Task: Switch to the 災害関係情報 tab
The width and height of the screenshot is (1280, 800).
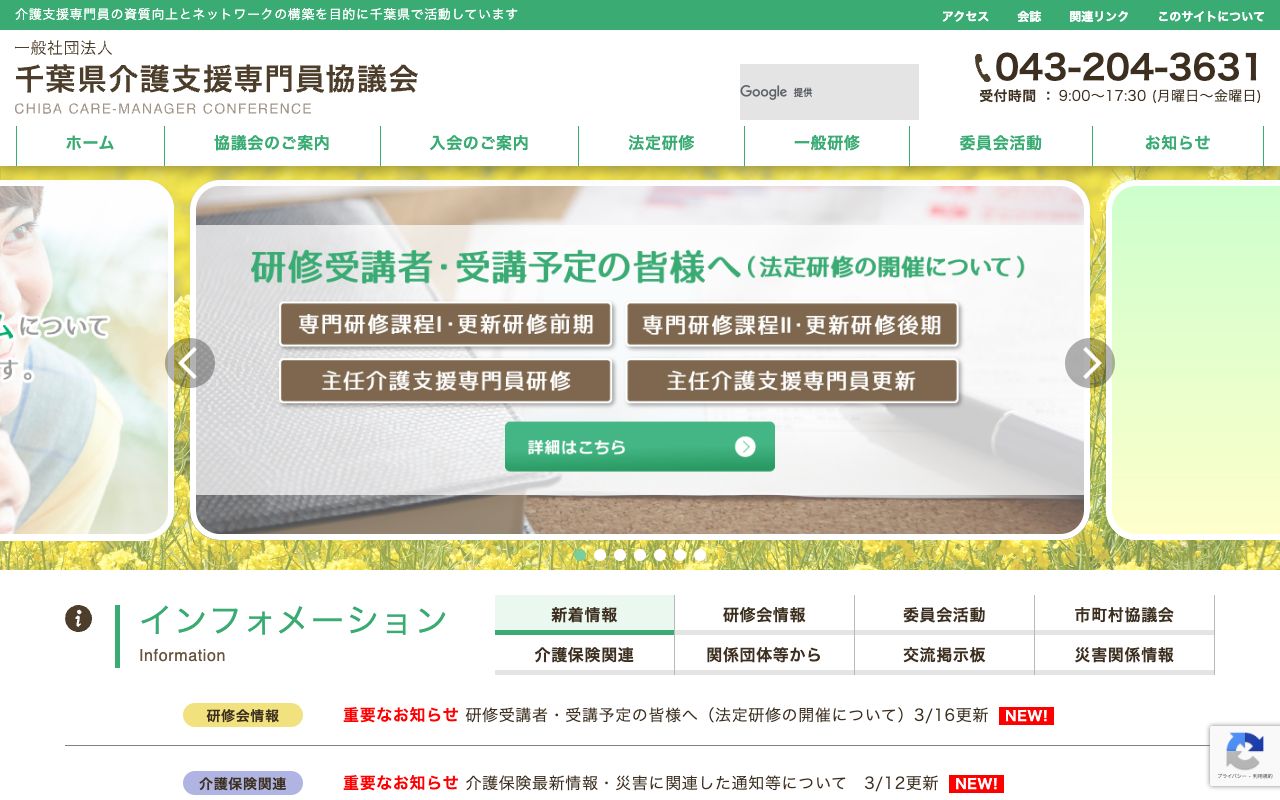Action: pyautogui.click(x=1124, y=654)
